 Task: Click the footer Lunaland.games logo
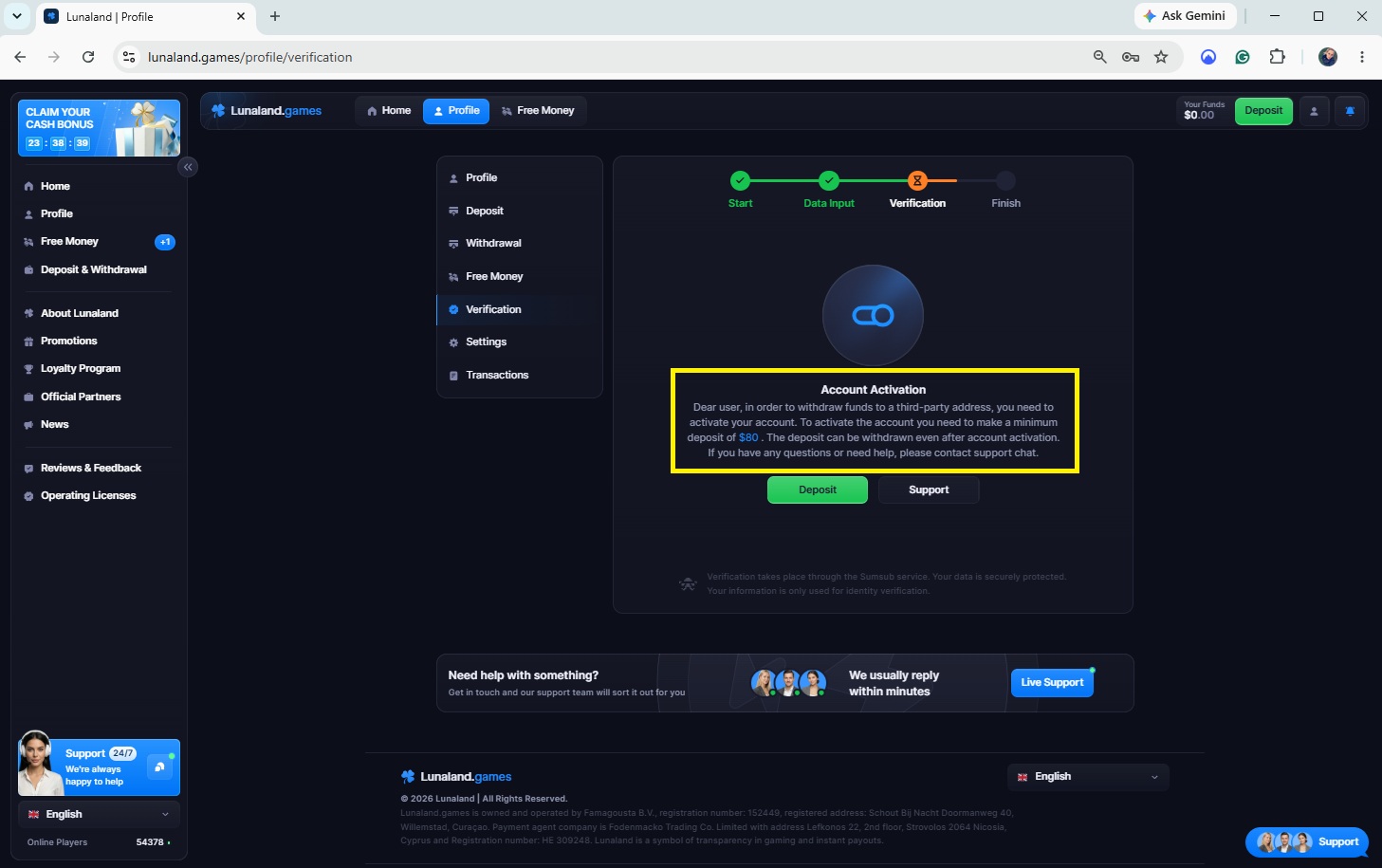click(x=456, y=777)
